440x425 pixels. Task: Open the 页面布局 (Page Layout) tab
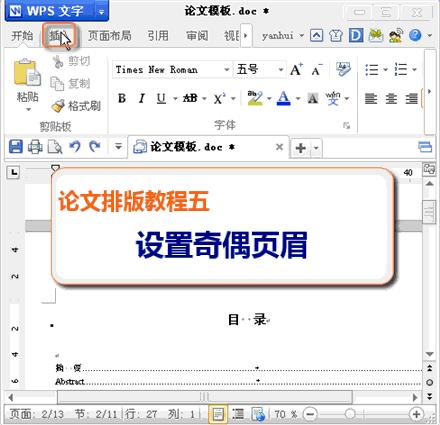click(x=109, y=36)
